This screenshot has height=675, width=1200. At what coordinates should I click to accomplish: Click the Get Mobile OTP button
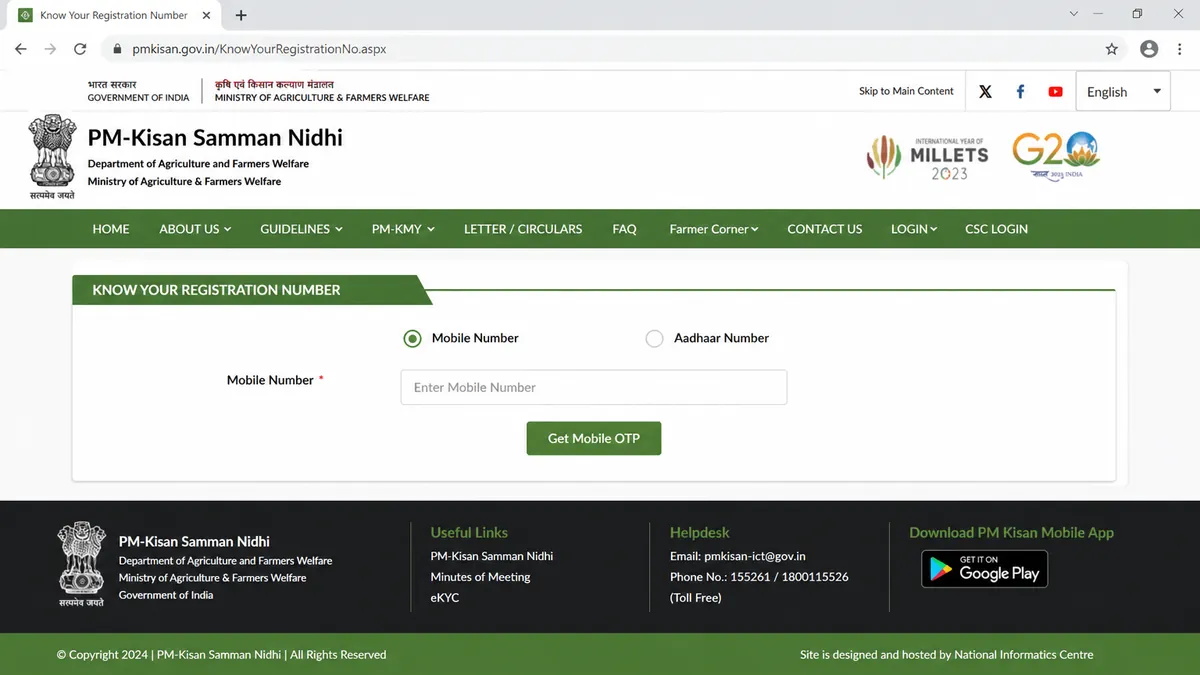[594, 438]
